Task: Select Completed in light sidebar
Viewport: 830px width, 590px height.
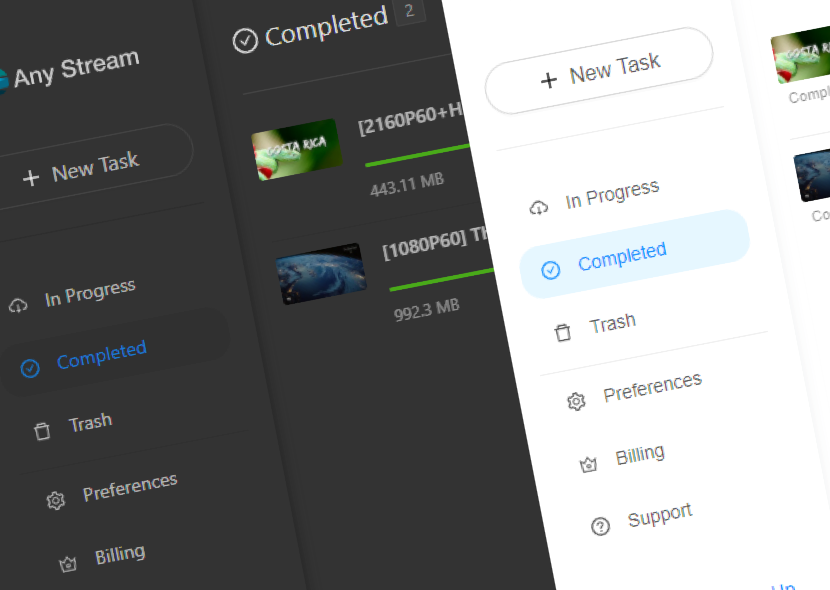Action: point(635,254)
